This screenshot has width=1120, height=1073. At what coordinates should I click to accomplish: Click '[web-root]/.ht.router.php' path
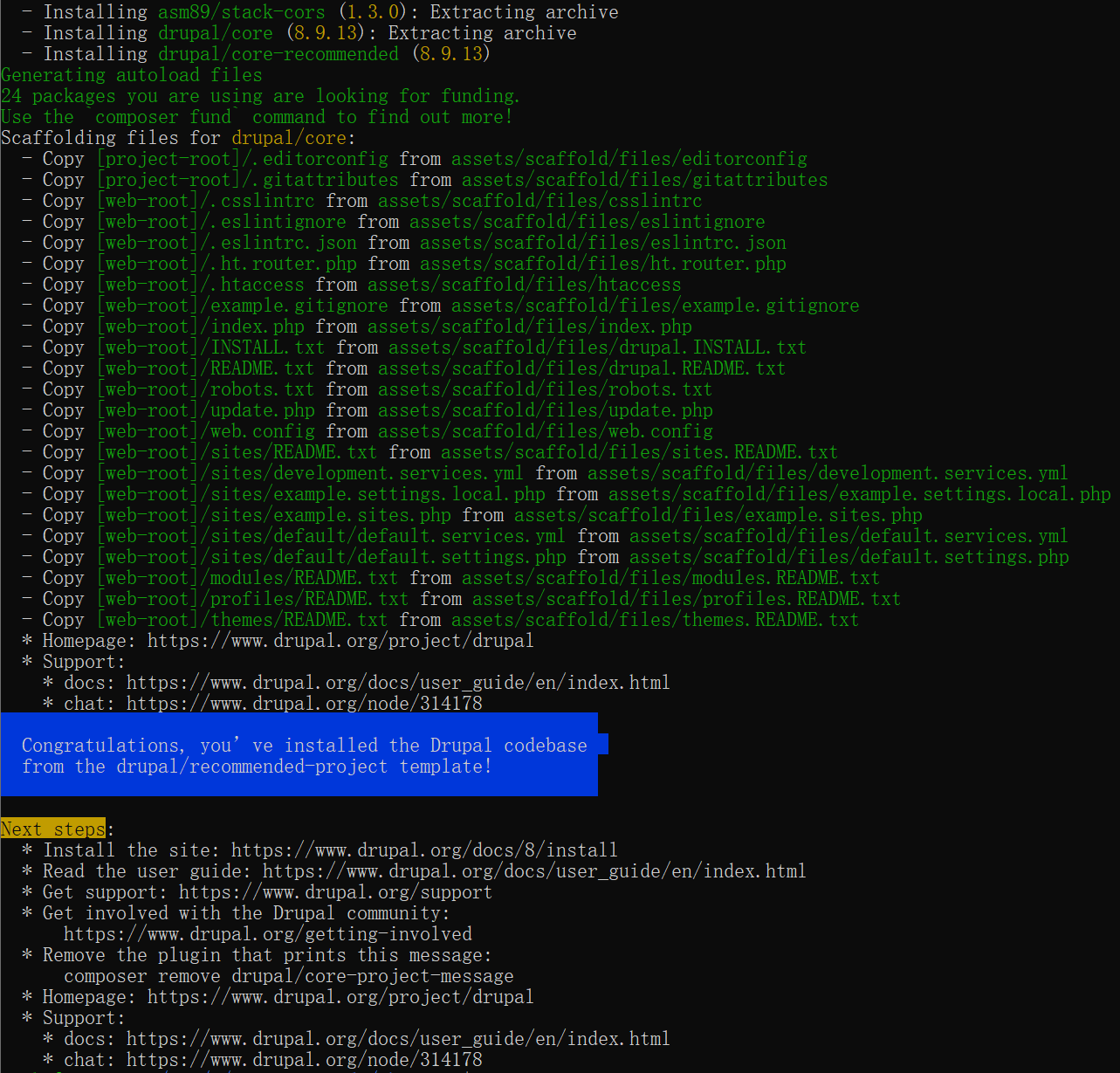(226, 264)
